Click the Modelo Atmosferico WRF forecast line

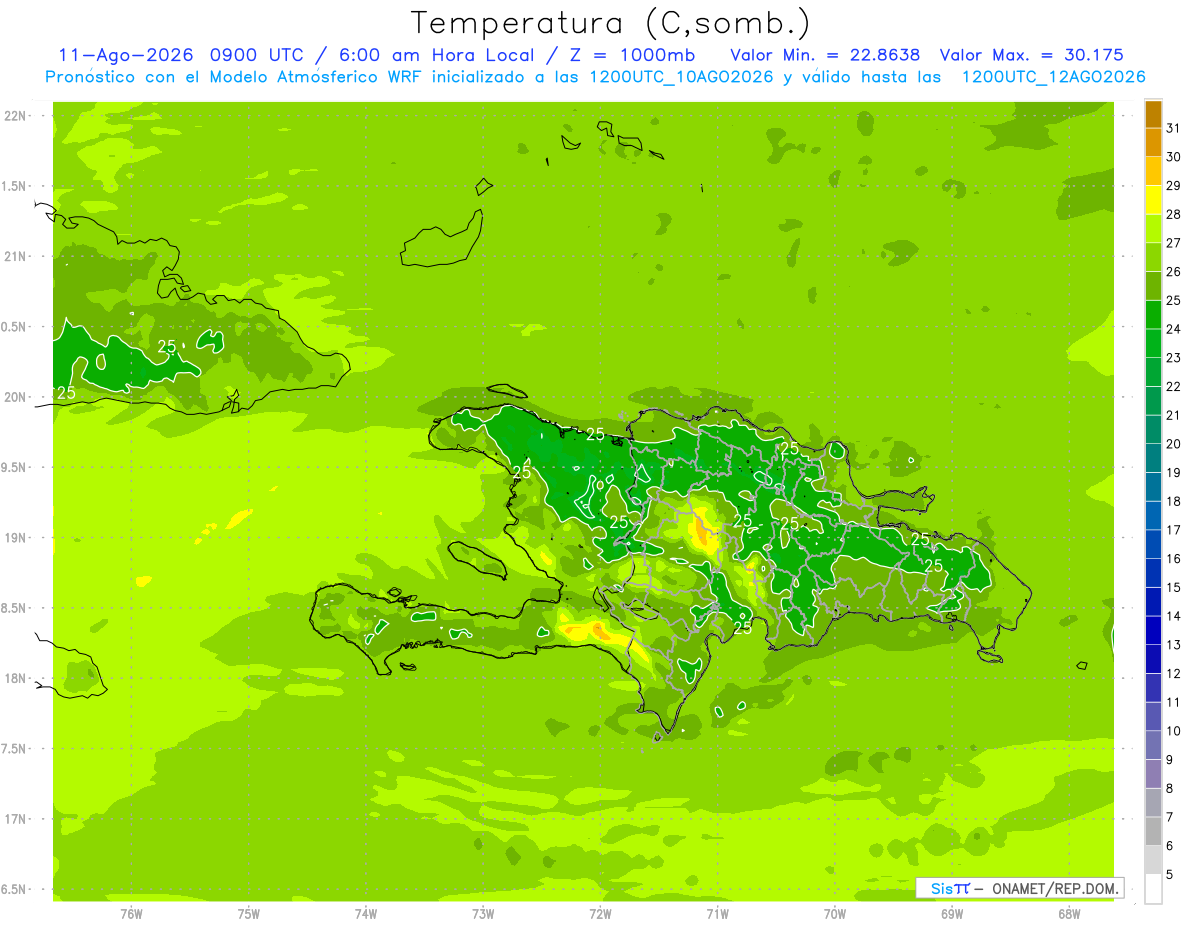tap(595, 77)
